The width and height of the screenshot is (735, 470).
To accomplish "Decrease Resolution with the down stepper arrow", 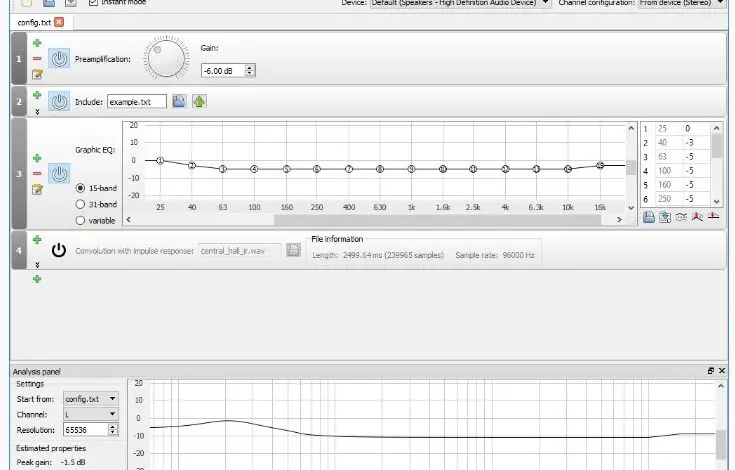I will pyautogui.click(x=113, y=433).
